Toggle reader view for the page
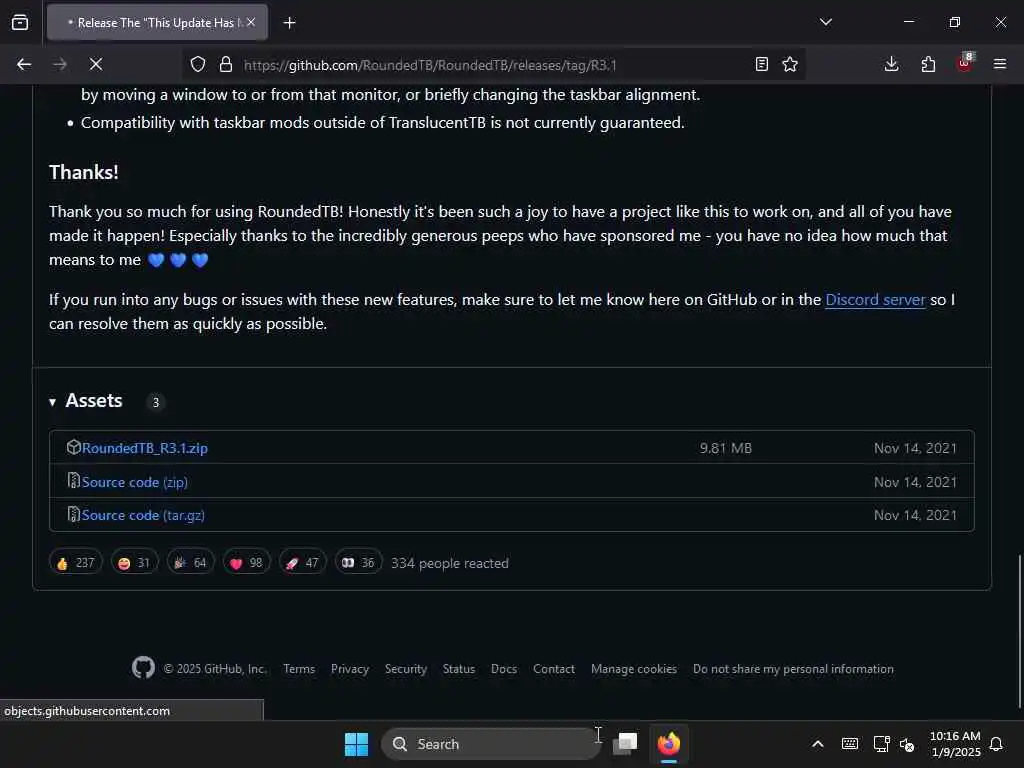The image size is (1024, 768). tap(761, 64)
